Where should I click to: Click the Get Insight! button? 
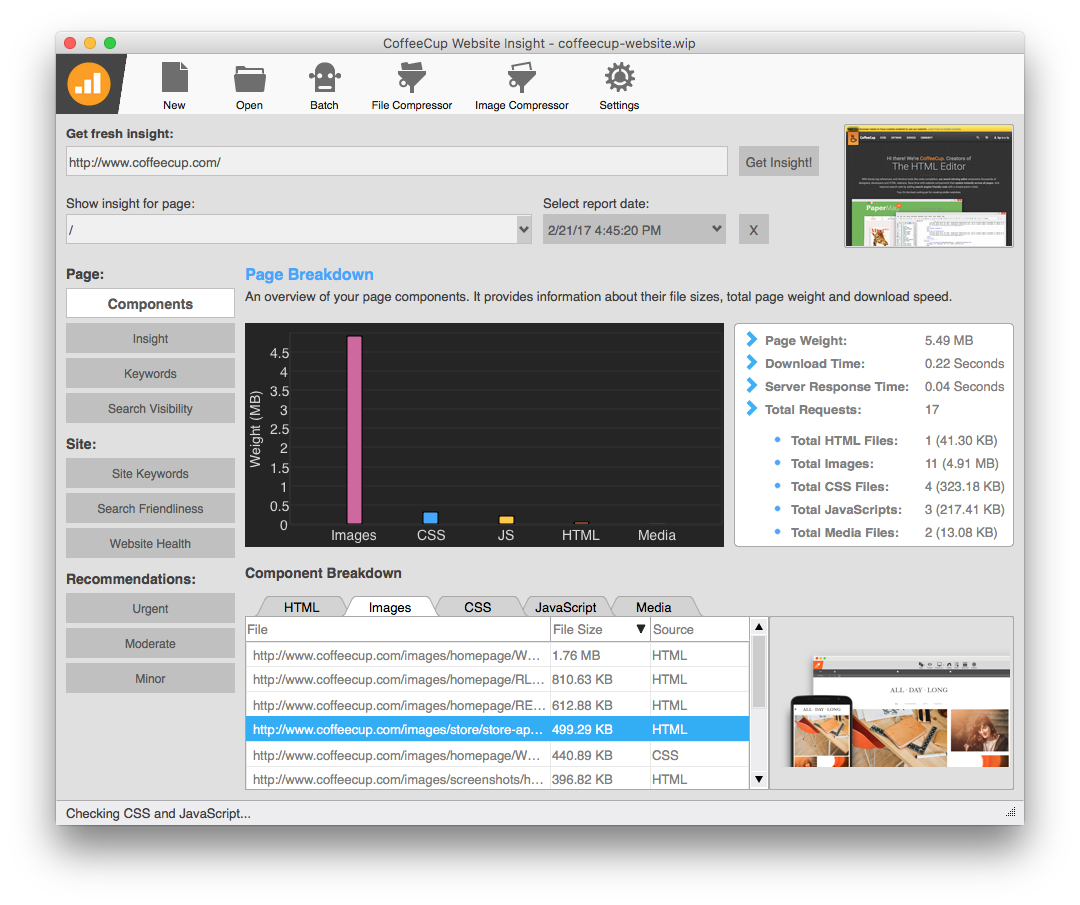point(778,162)
